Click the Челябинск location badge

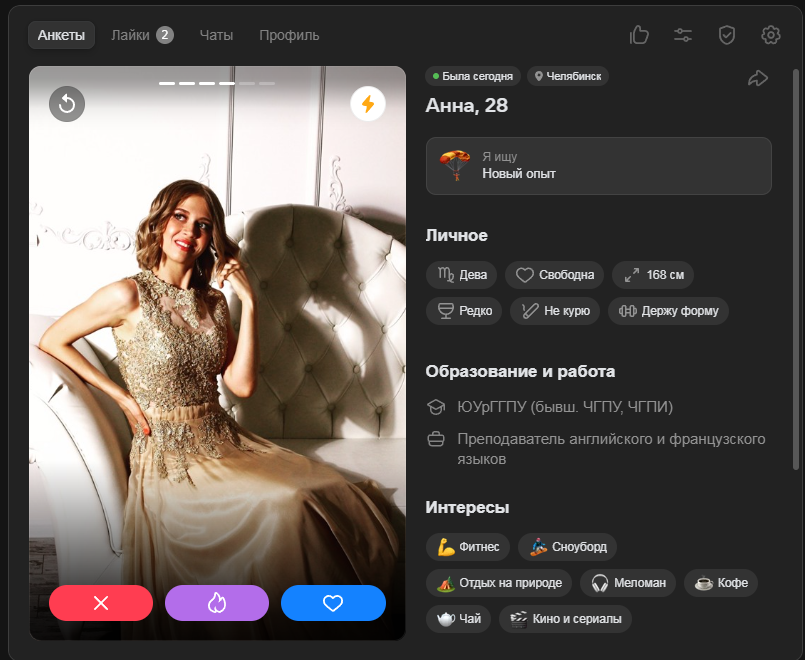pos(568,76)
